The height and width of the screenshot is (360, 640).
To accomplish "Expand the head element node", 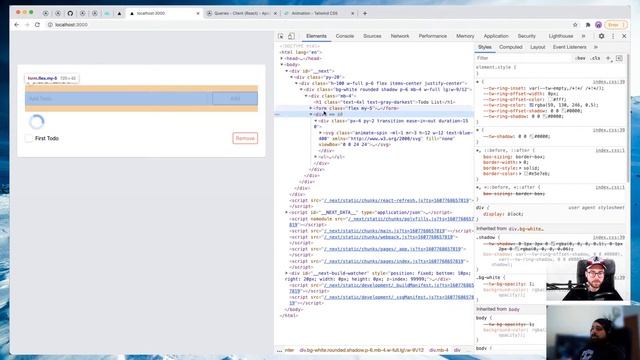I will [282, 59].
